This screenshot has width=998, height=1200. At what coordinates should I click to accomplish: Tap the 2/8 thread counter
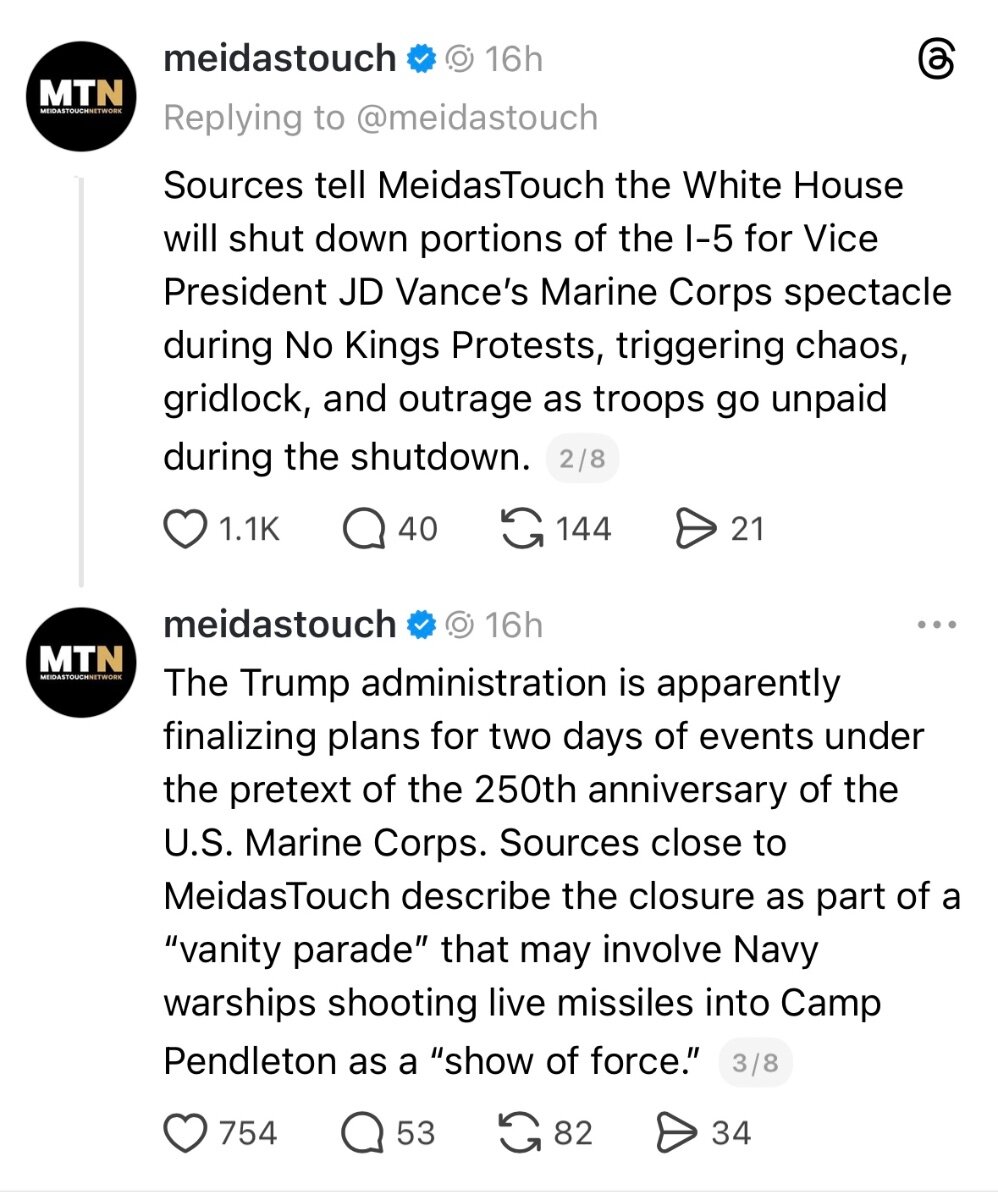582,460
